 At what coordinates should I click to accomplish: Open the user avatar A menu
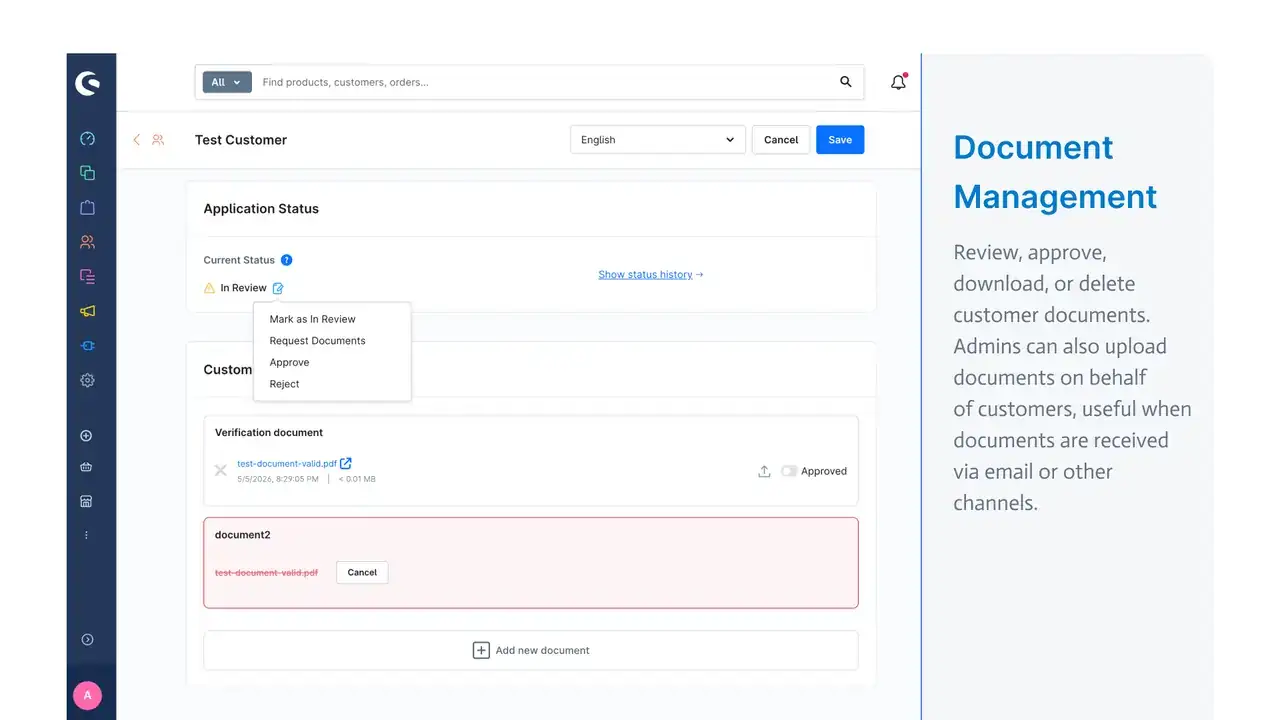point(87,695)
